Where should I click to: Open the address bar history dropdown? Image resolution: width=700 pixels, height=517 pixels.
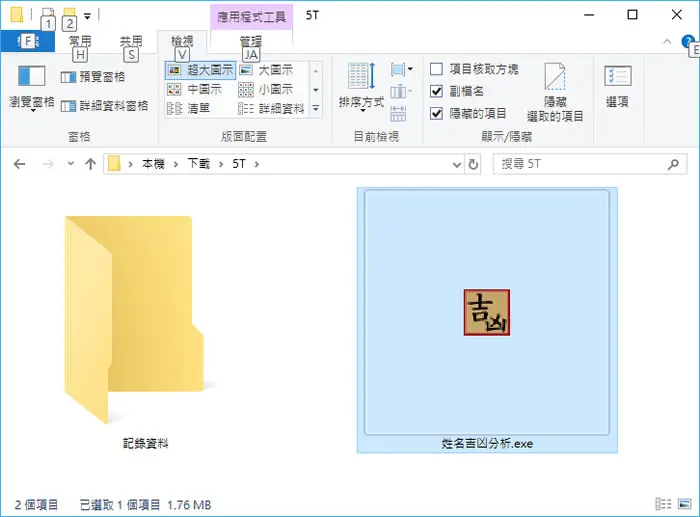pyautogui.click(x=456, y=164)
